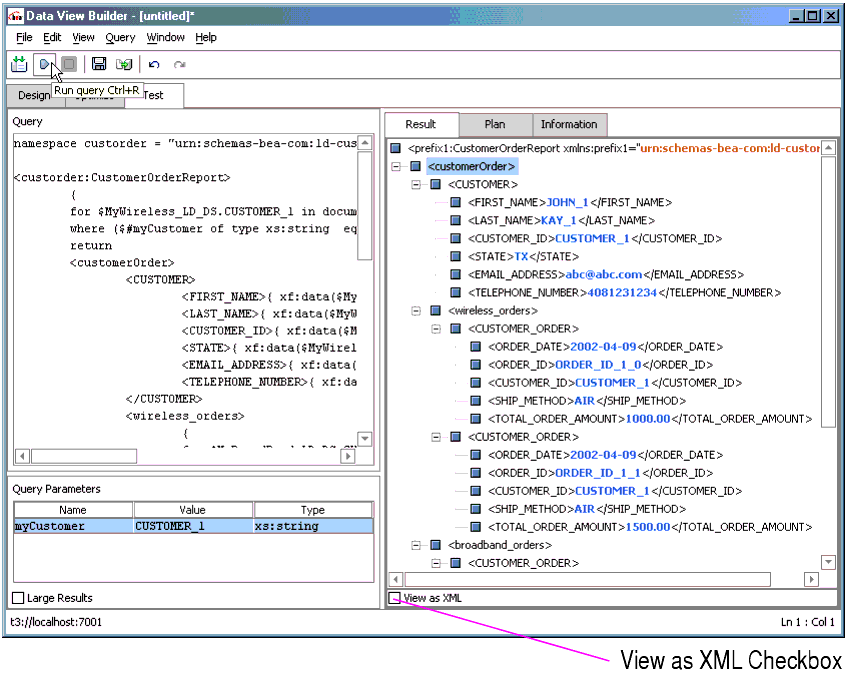Click node icon beside ORDER_ID_1_1 row

475,473
